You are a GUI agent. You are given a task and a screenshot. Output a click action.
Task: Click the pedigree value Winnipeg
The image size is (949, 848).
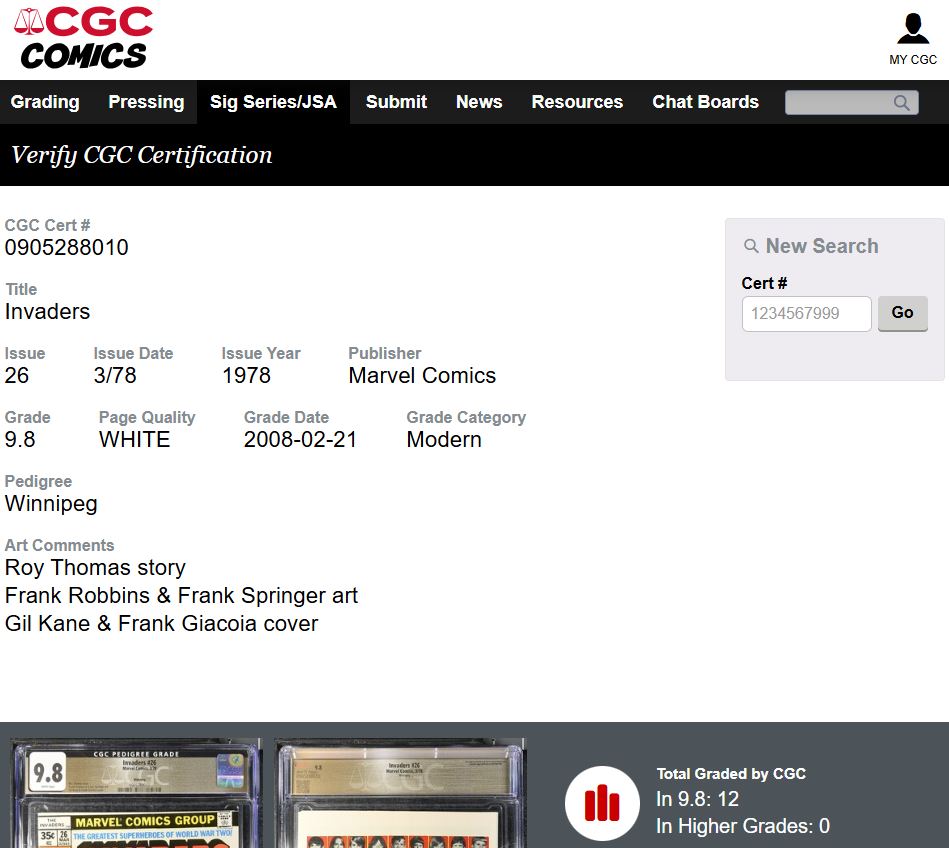point(51,504)
